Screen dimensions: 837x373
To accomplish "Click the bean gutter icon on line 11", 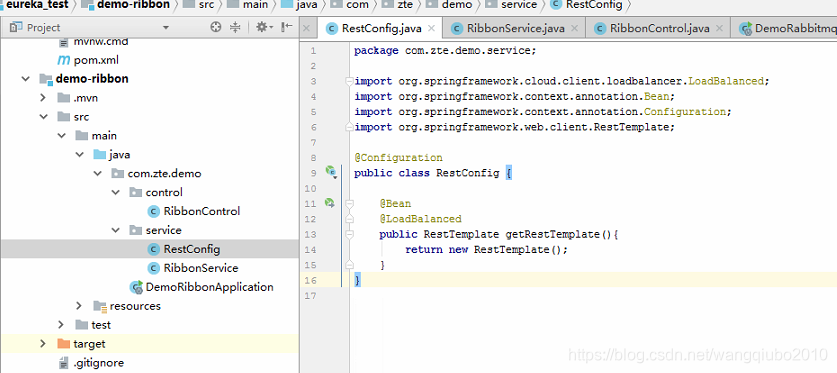I will 330,203.
